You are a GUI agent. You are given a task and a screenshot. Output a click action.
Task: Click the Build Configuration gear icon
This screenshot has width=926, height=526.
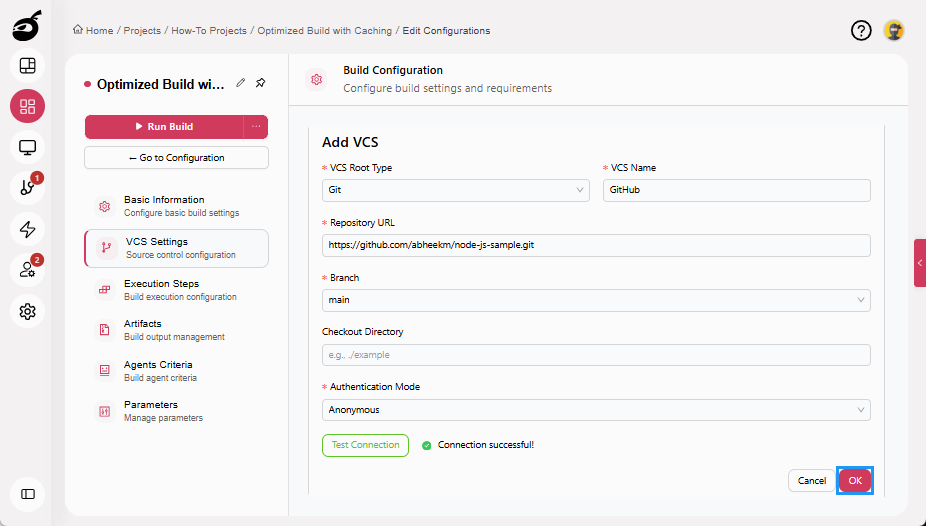pos(317,79)
